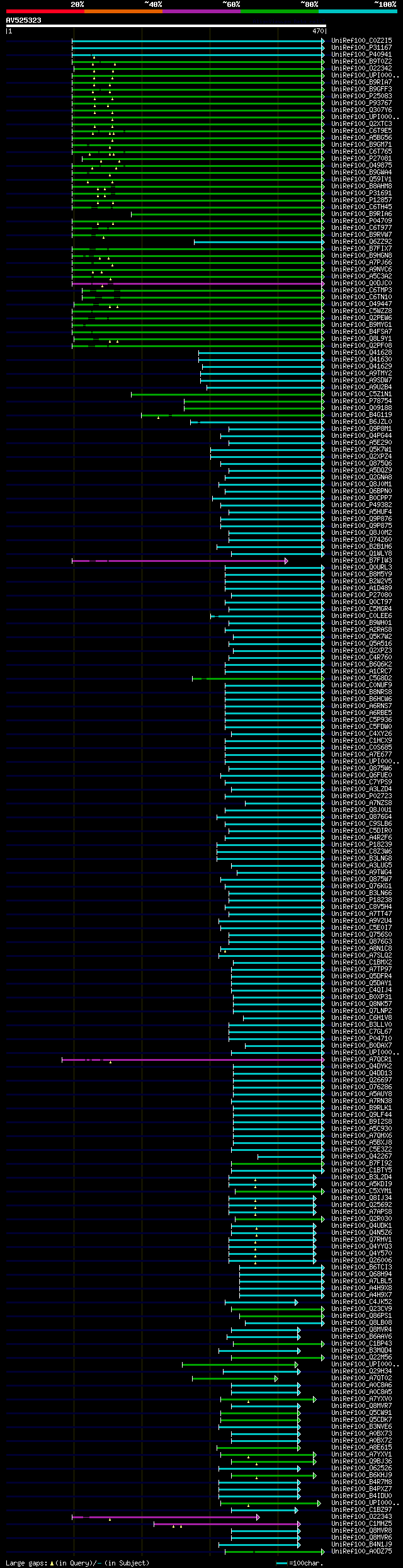Viewport: 403px width, 1568px height.
Task: Select hit label UniRef100_Q6ZZ92
Action: coord(361,242)
